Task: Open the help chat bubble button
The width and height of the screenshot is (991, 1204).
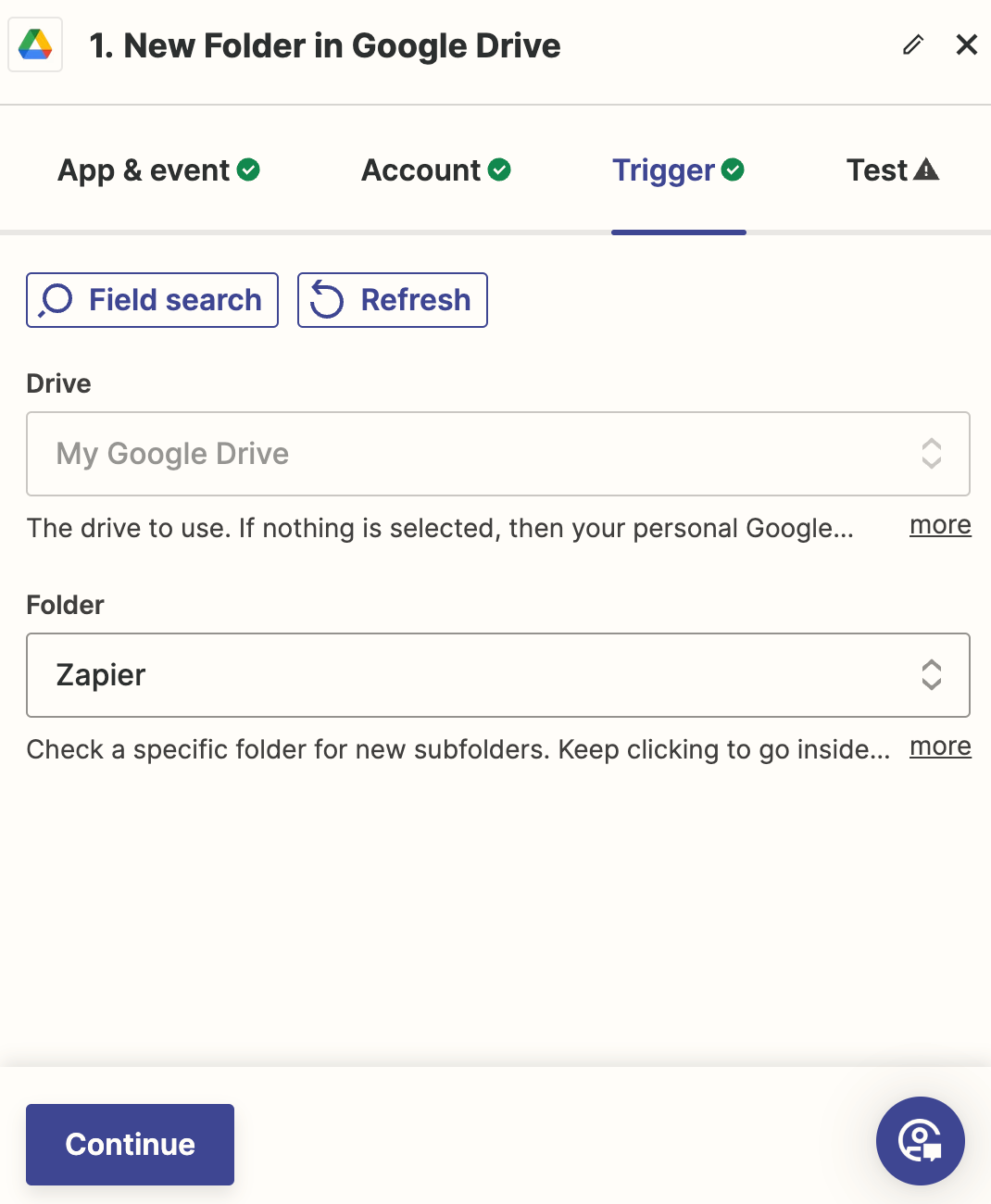Action: pyautogui.click(x=921, y=1141)
